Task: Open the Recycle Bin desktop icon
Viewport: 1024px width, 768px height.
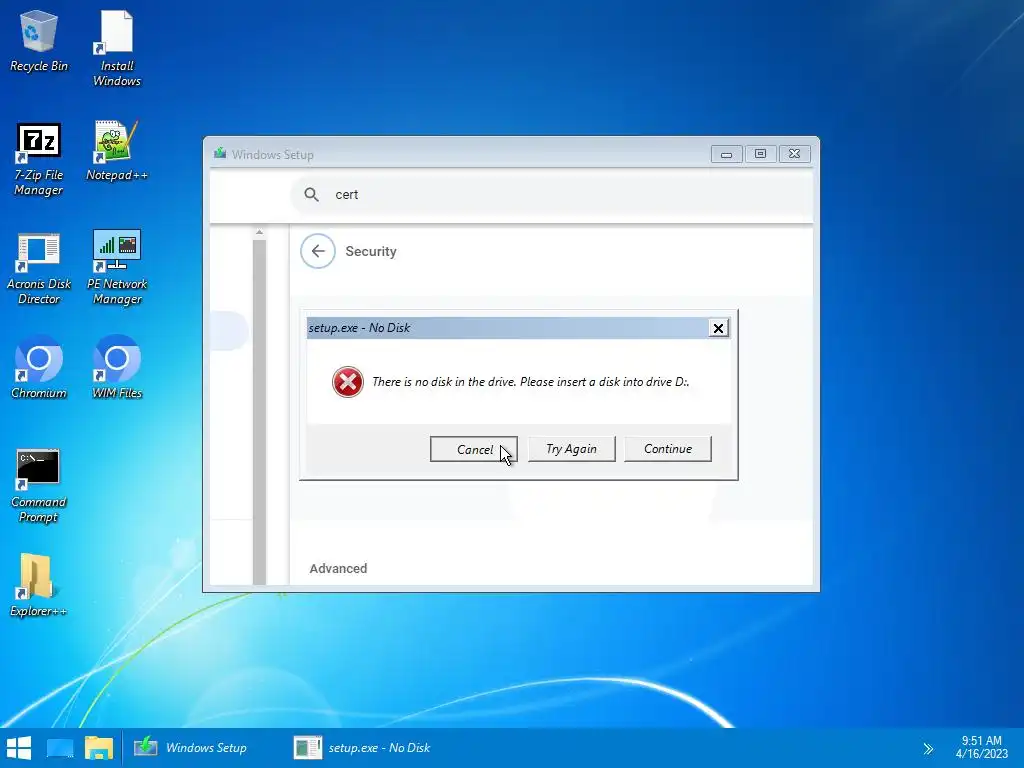Action: (39, 40)
